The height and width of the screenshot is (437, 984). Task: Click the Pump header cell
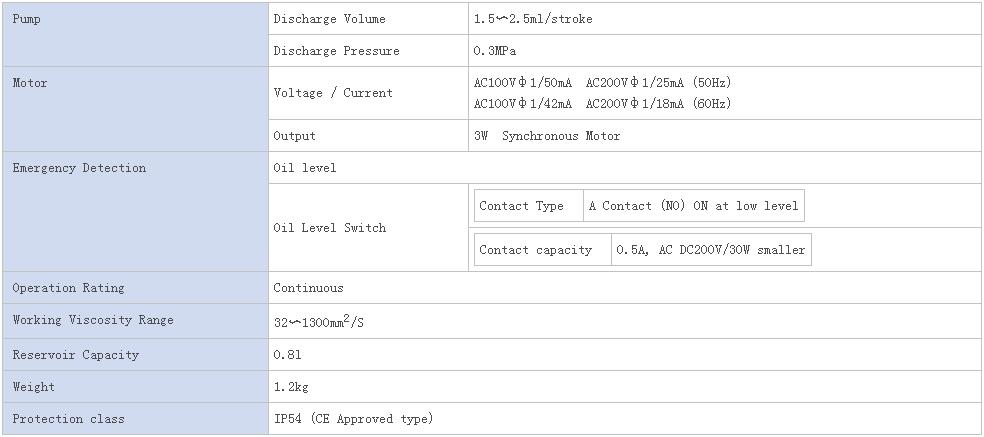(x=136, y=35)
